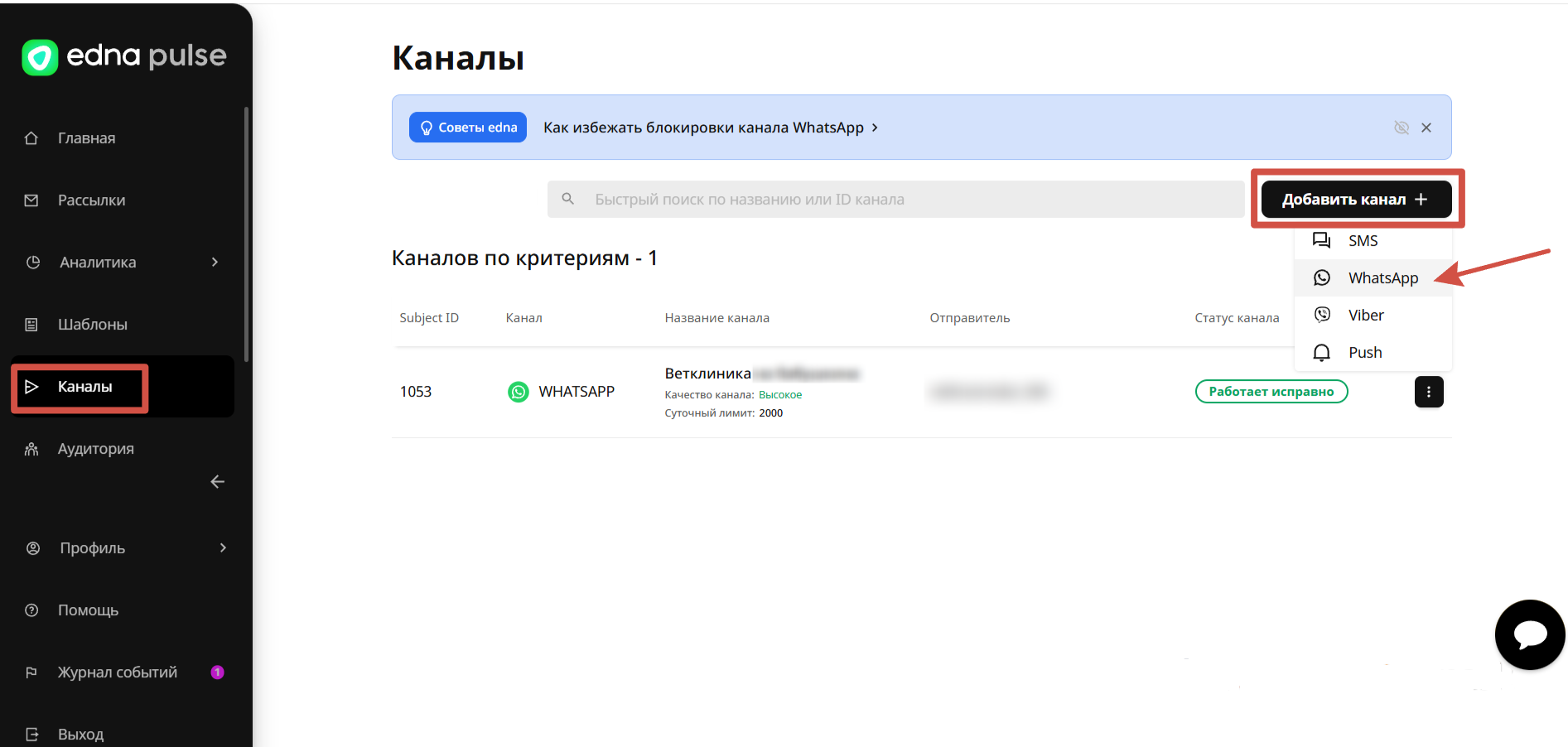Click the Viber icon in the dropdown
The height and width of the screenshot is (747, 1568).
(x=1322, y=315)
